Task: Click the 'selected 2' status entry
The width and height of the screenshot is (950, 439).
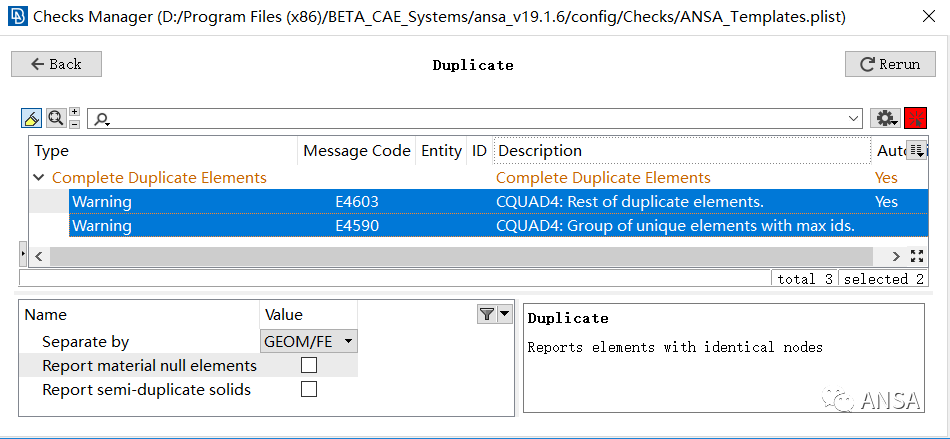Action: [x=883, y=279]
